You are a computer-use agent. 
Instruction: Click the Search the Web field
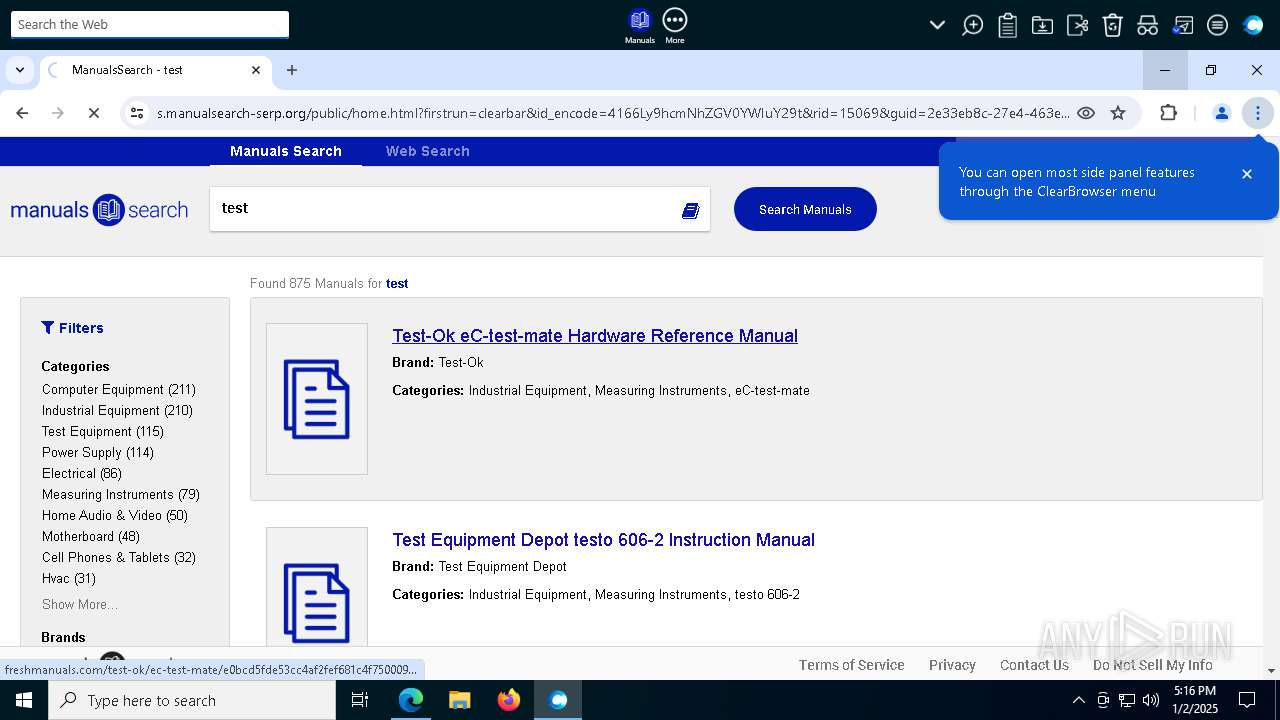point(150,24)
